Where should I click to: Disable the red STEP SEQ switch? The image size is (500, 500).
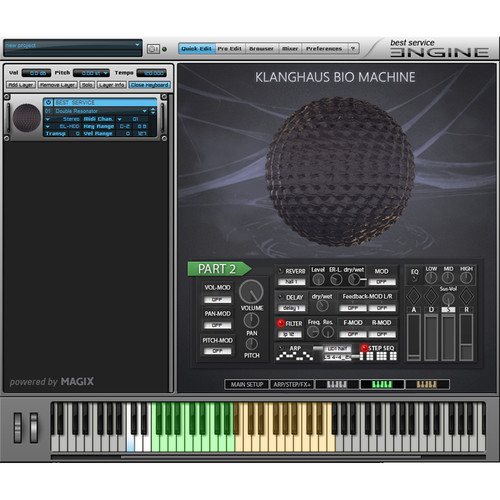364,348
